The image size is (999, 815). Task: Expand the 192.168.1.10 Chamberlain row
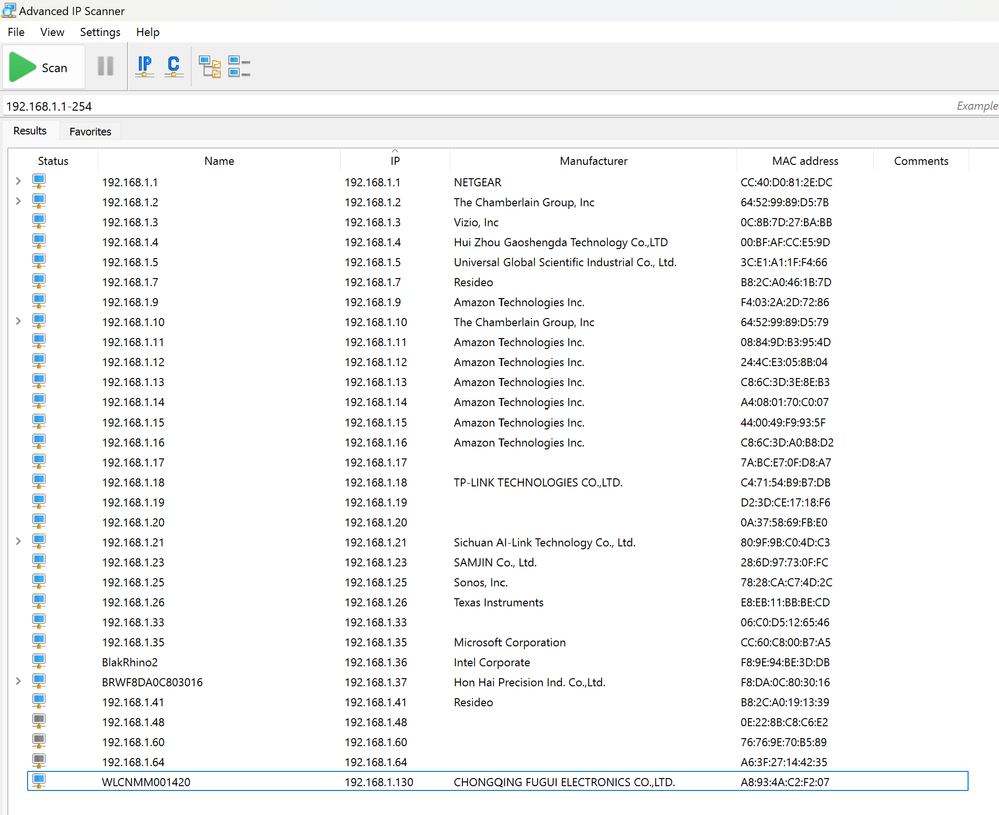[x=18, y=321]
